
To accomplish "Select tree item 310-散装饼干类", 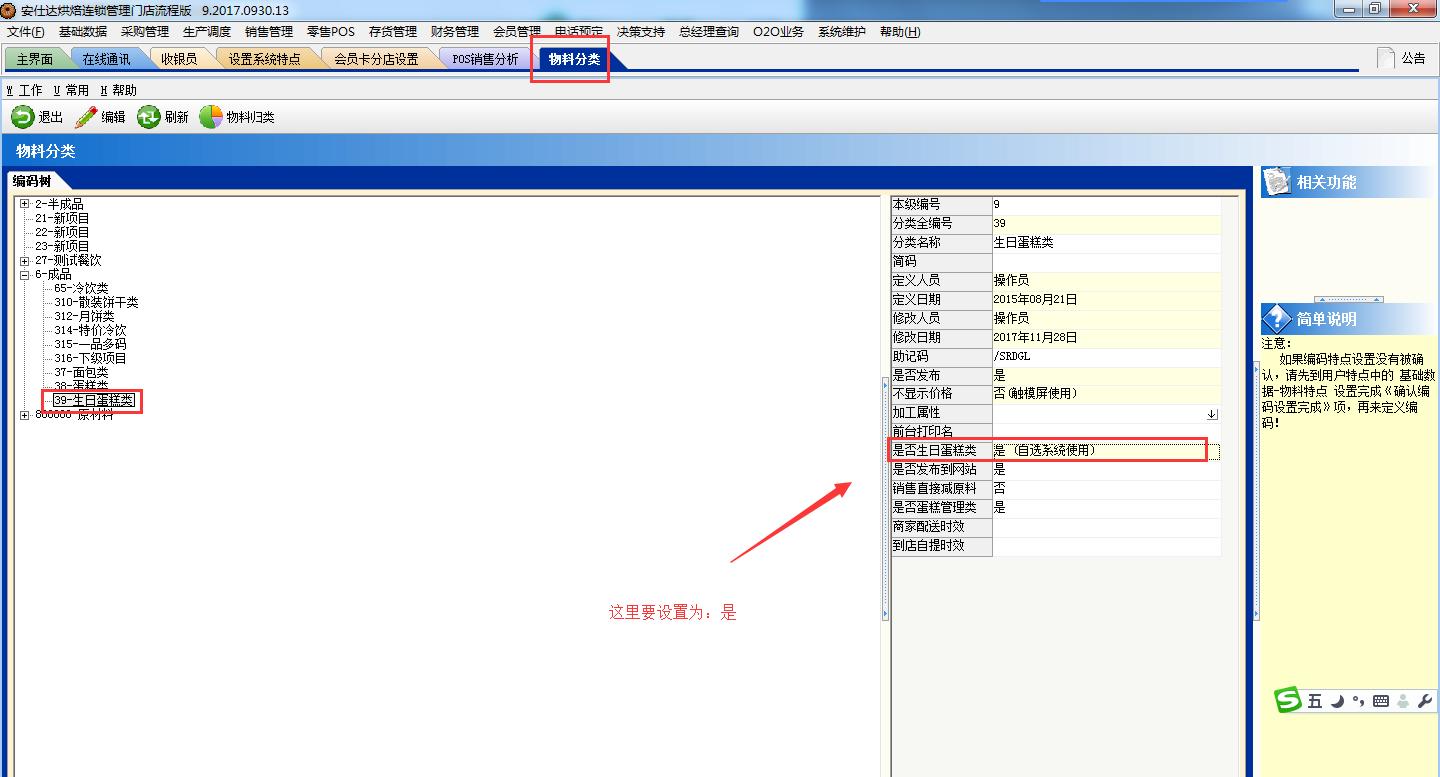I will click(x=96, y=302).
